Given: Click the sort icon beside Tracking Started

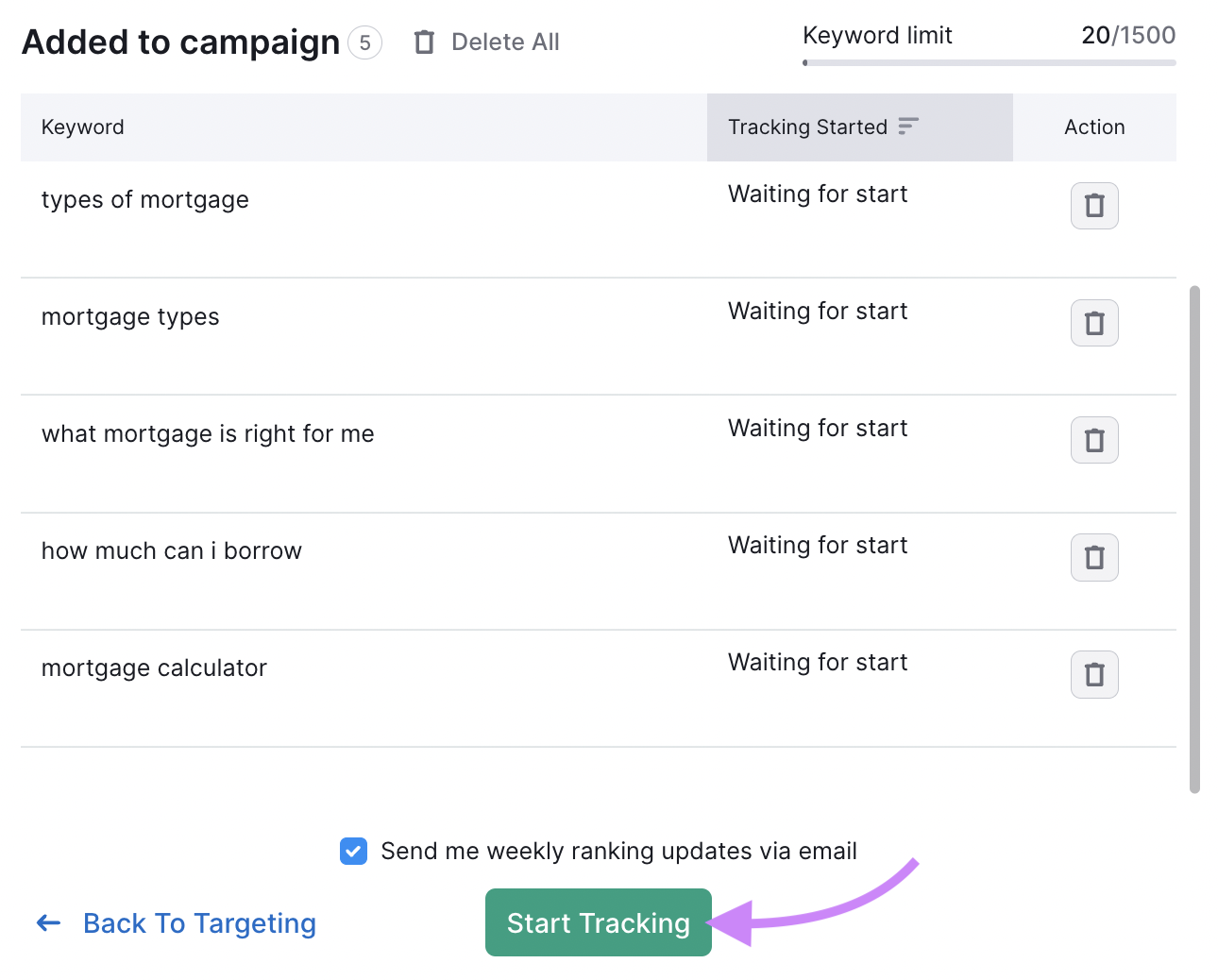Looking at the screenshot, I should (x=908, y=127).
